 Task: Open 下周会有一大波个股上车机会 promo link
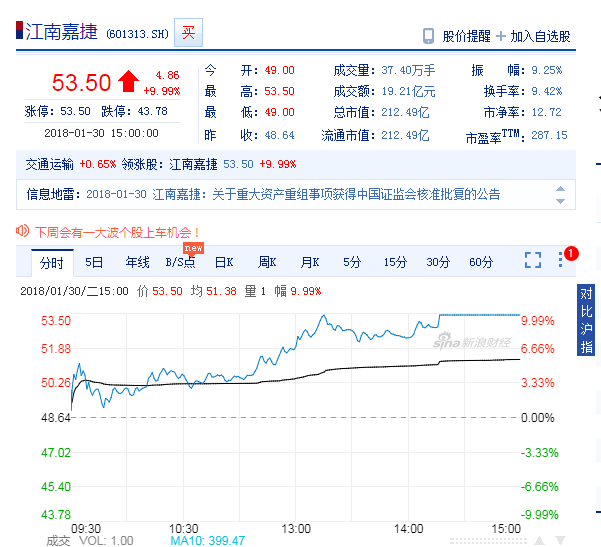[x=117, y=232]
